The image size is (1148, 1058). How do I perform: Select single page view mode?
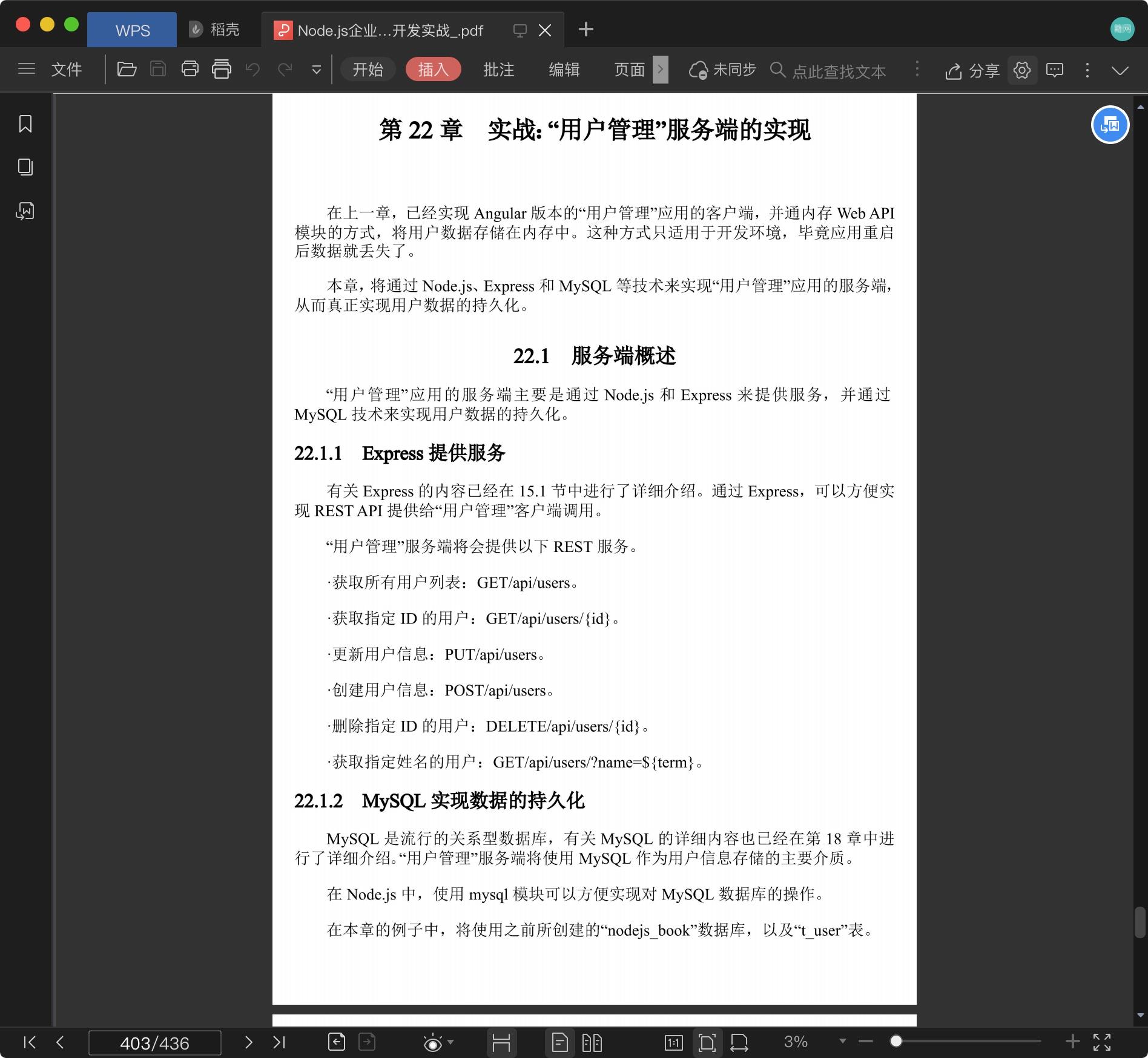560,1042
